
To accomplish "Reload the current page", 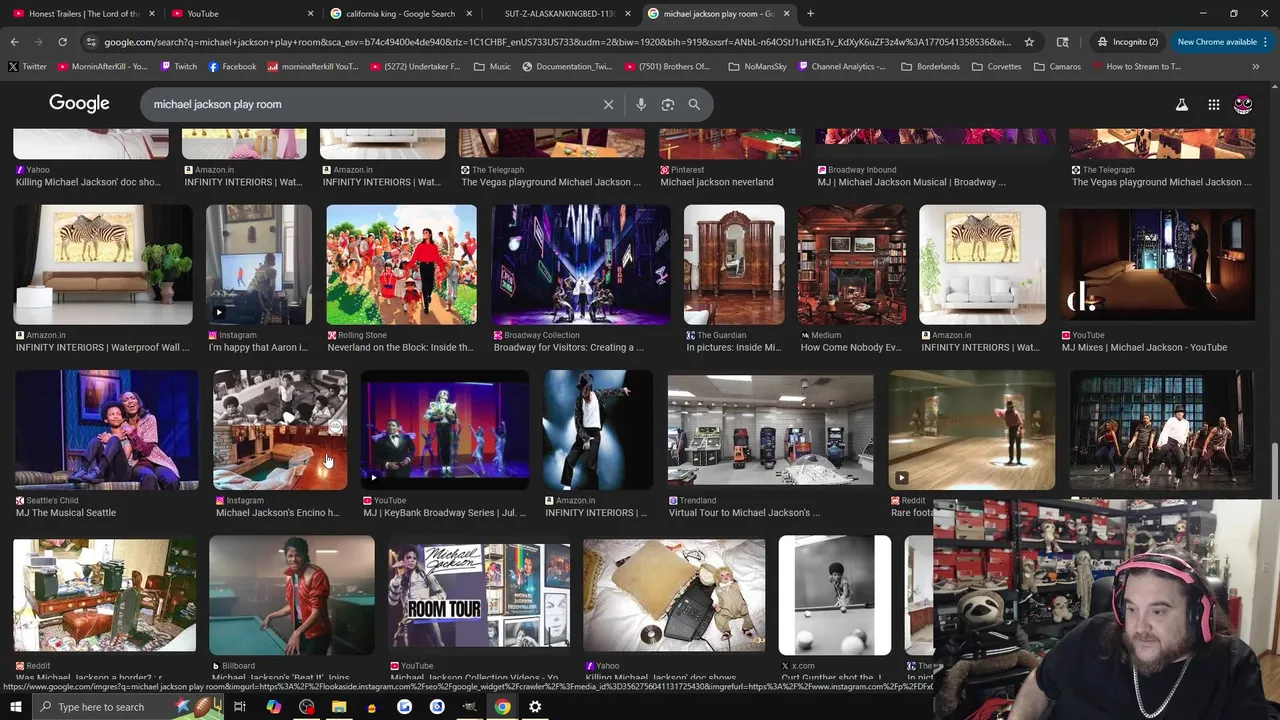I will click(x=62, y=42).
